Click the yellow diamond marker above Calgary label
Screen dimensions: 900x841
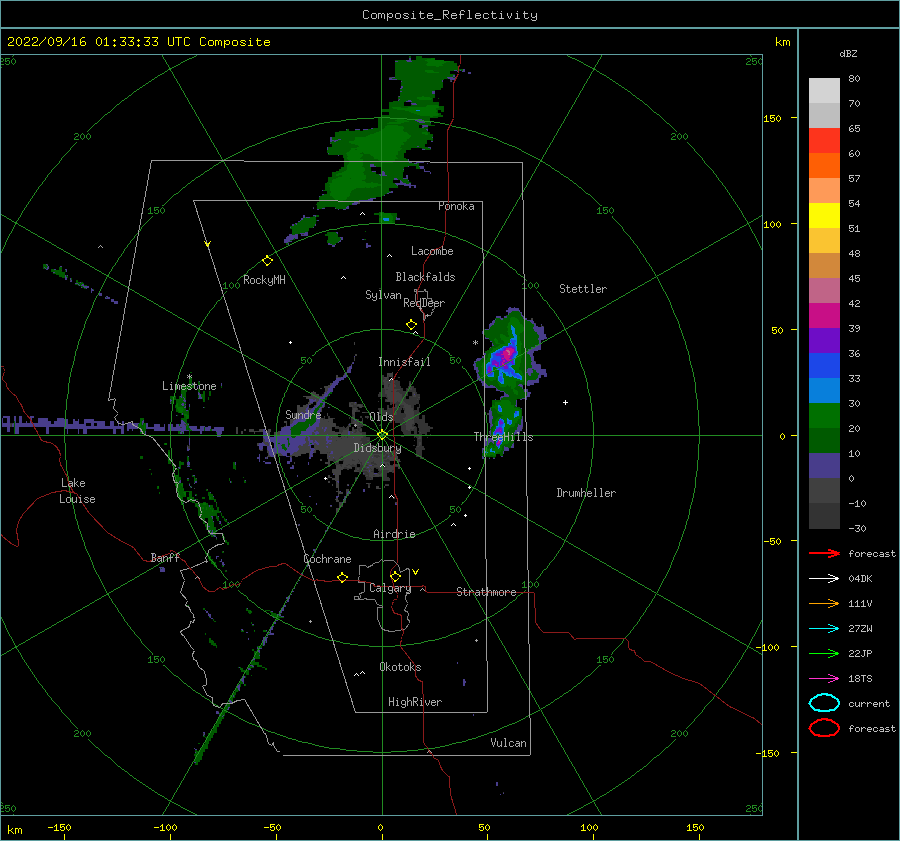395,576
